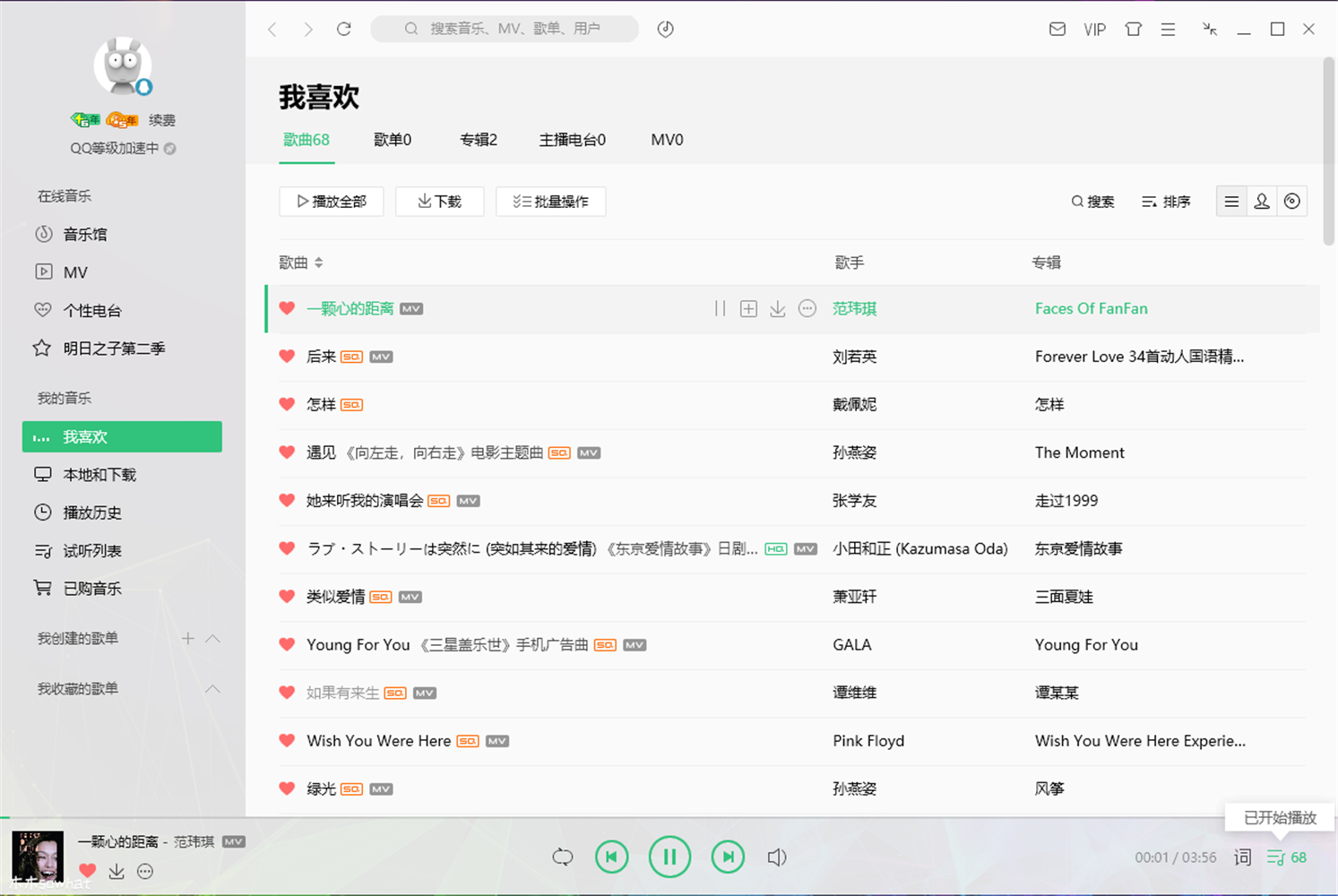
Task: Switch to the 歌单0 tab
Action: (393, 140)
